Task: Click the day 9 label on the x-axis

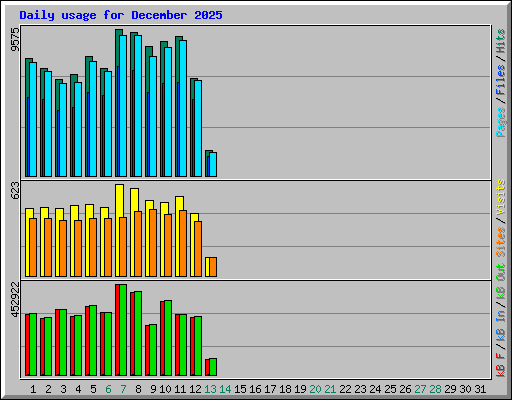Action: (x=153, y=389)
